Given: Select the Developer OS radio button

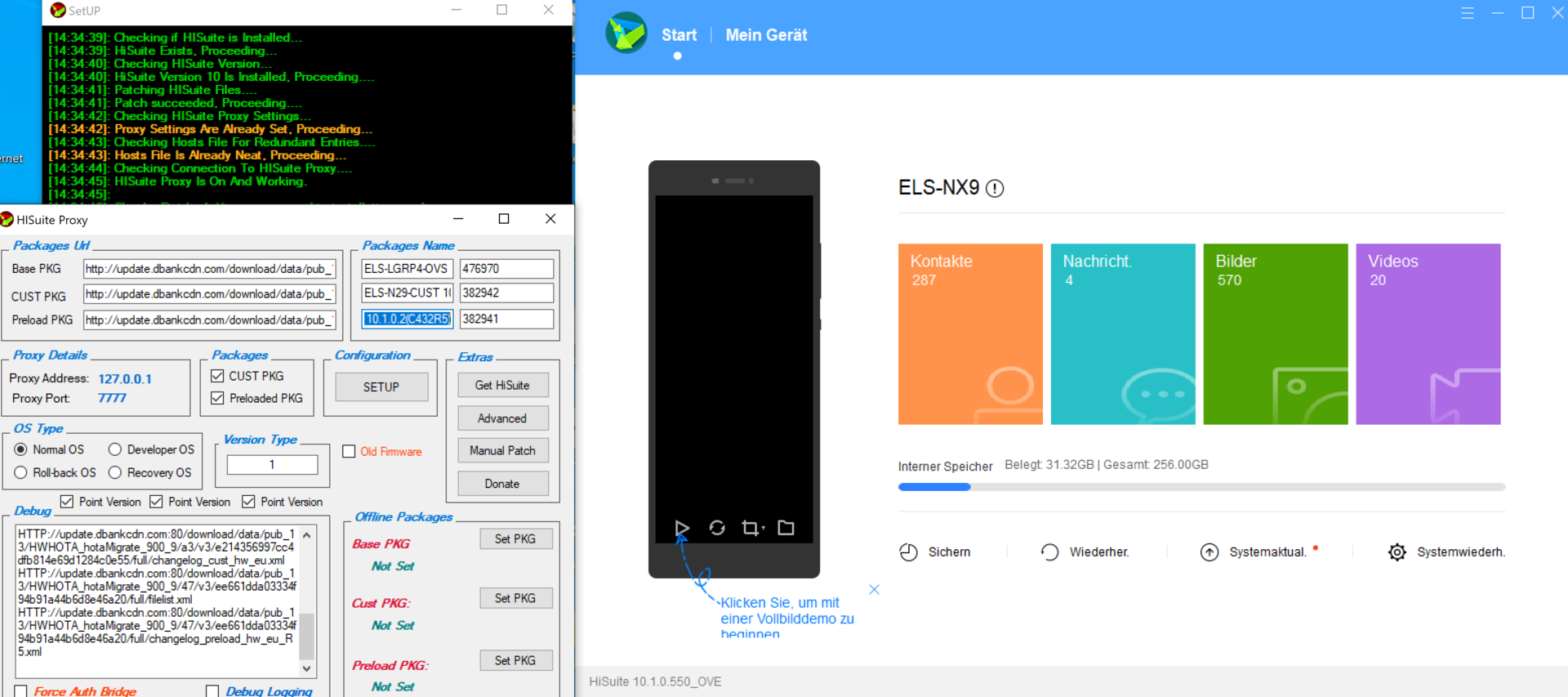Looking at the screenshot, I should 115,449.
